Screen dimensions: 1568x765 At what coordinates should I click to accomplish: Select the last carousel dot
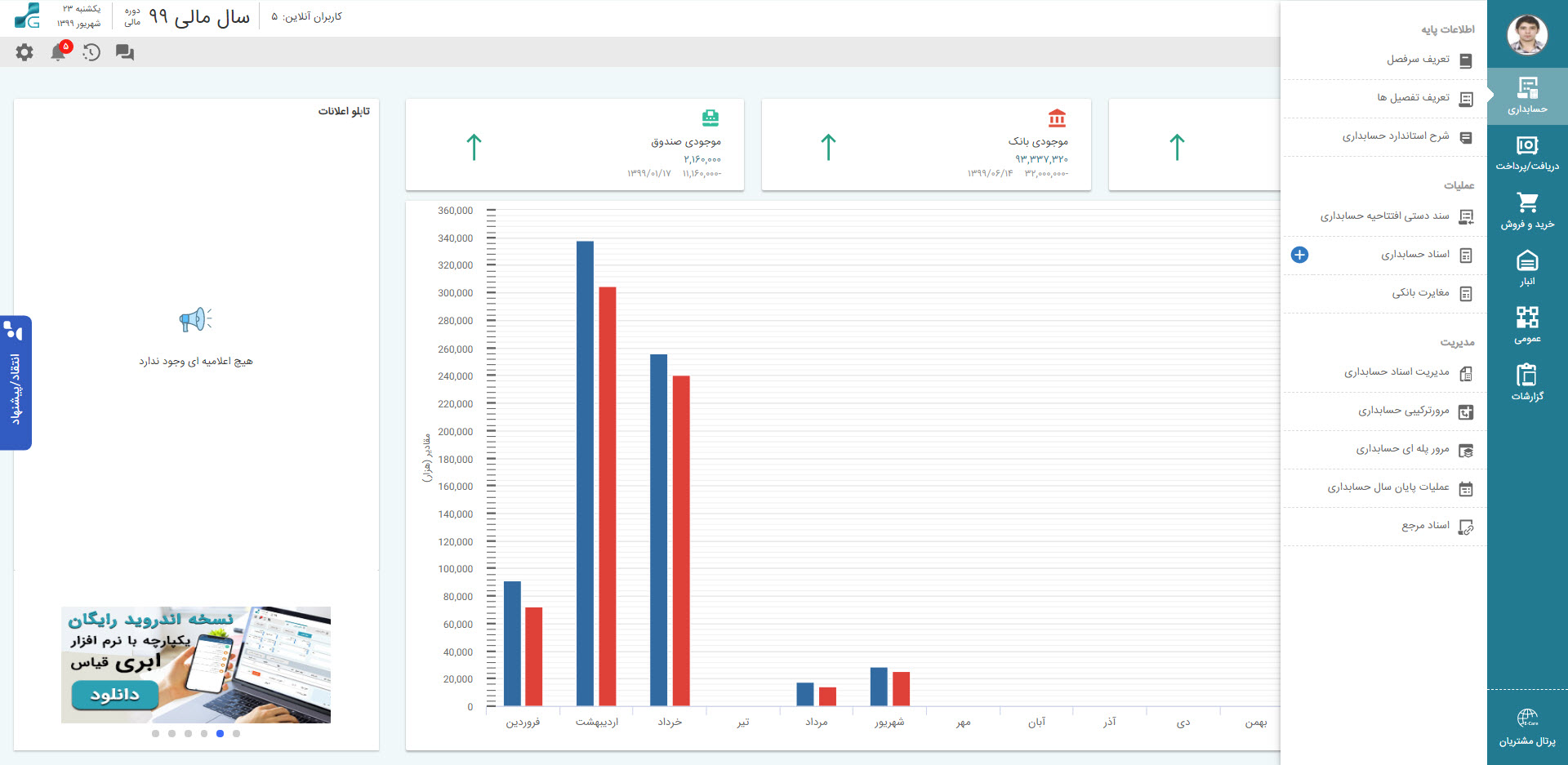coord(236,733)
